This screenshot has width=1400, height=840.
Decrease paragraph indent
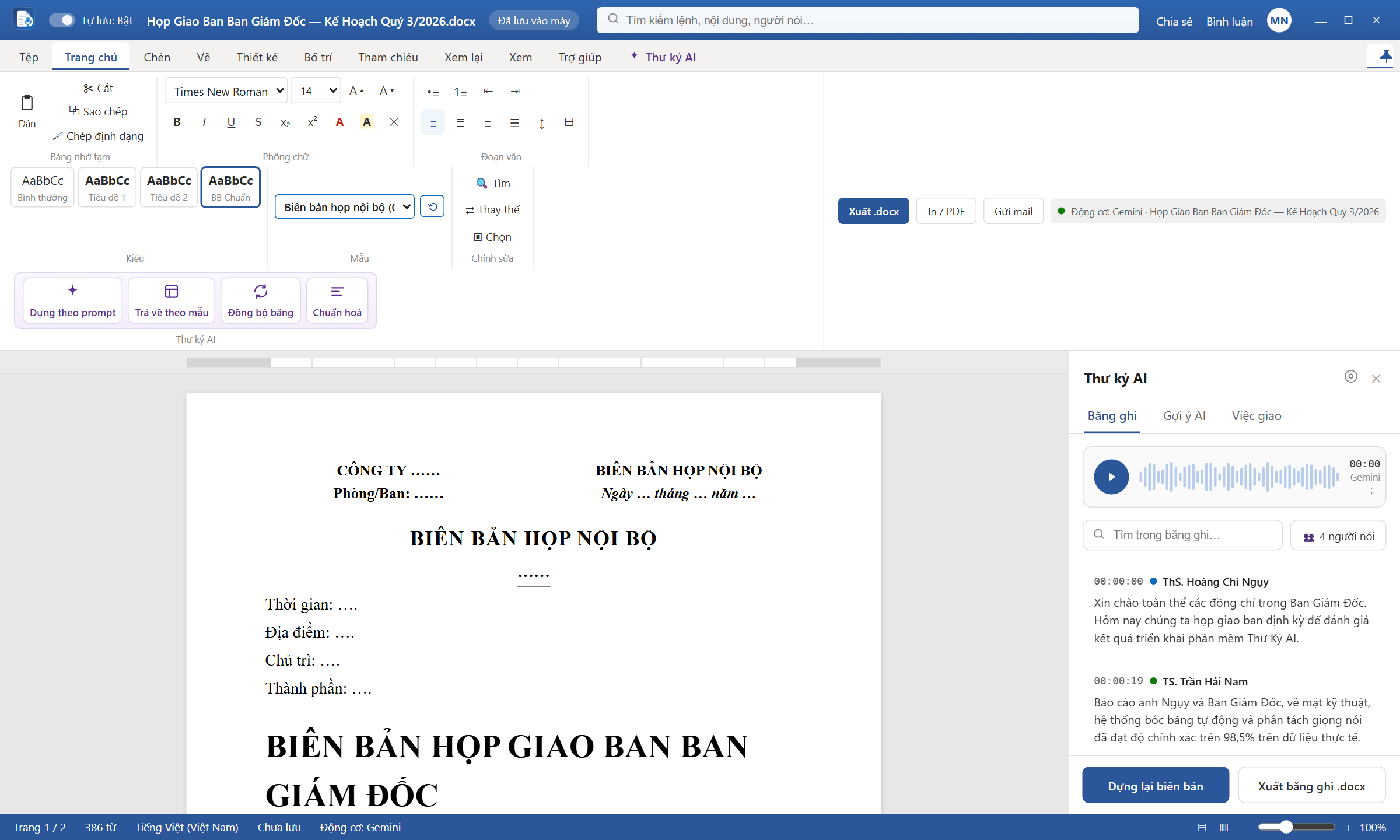488,92
